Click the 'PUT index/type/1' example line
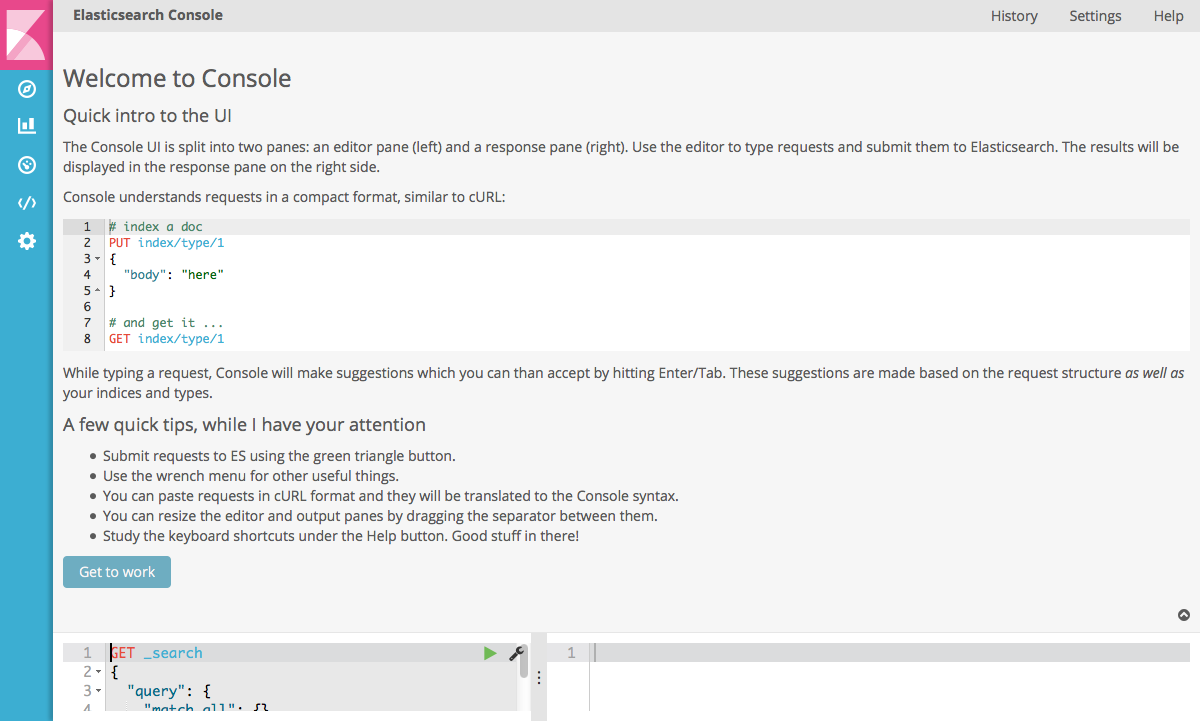Image resolution: width=1200 pixels, height=721 pixels. click(166, 243)
